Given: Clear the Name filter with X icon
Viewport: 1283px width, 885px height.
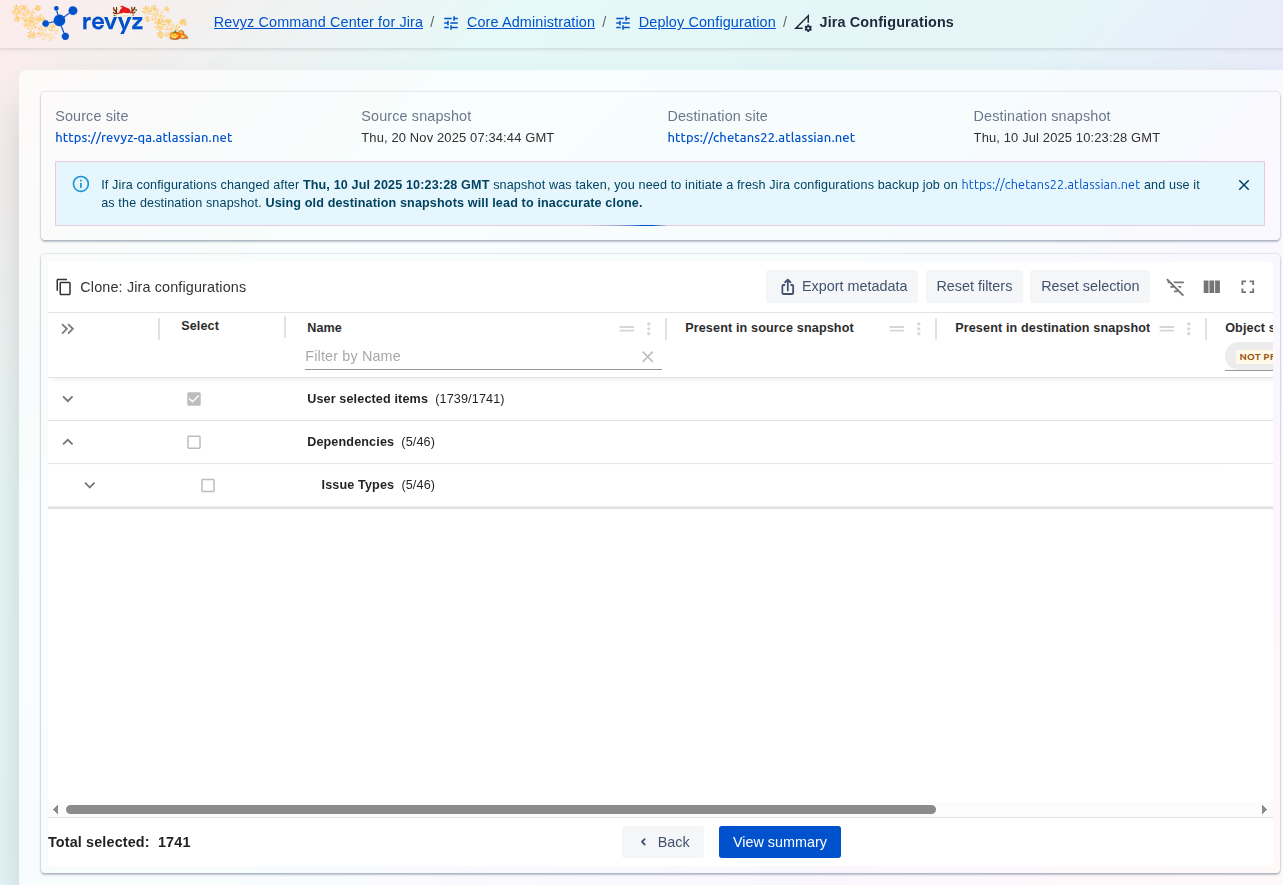Looking at the screenshot, I should [647, 356].
